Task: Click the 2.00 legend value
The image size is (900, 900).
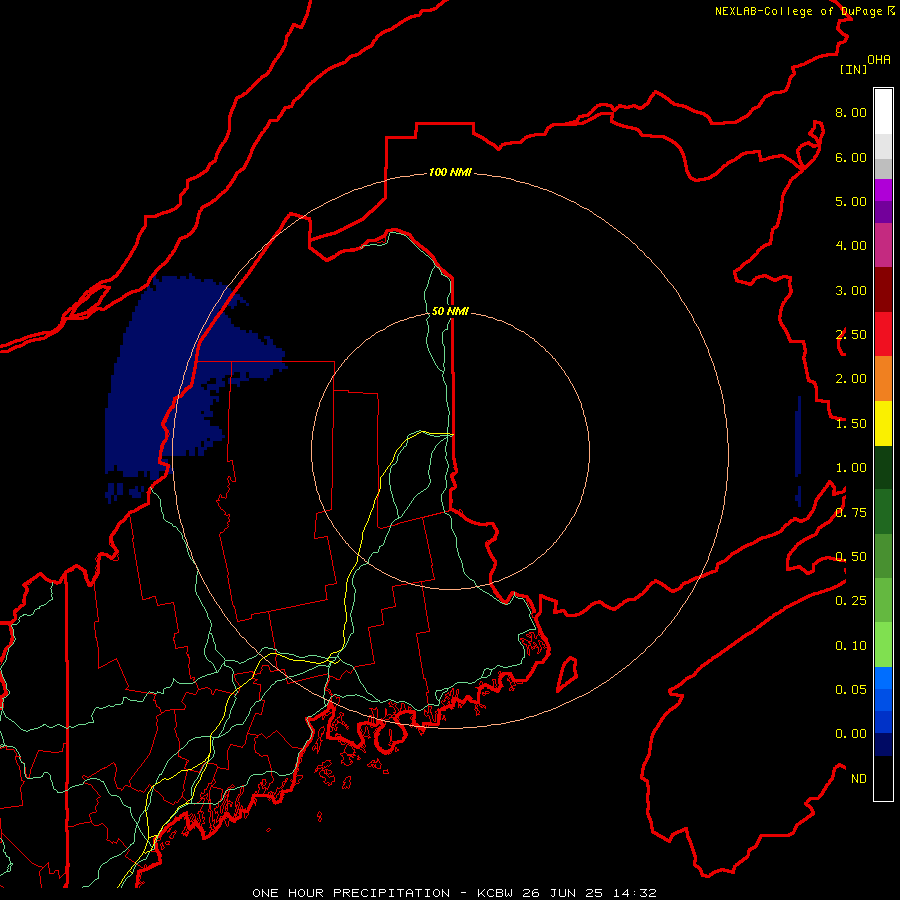Action: [851, 379]
